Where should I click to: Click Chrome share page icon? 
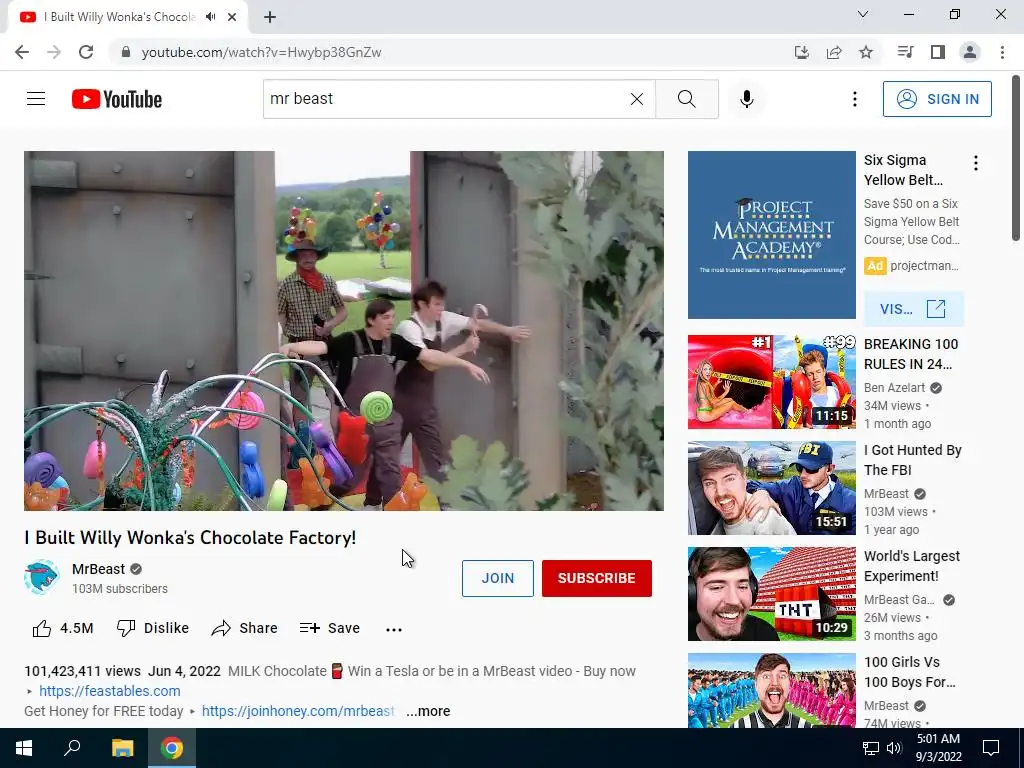[x=833, y=52]
